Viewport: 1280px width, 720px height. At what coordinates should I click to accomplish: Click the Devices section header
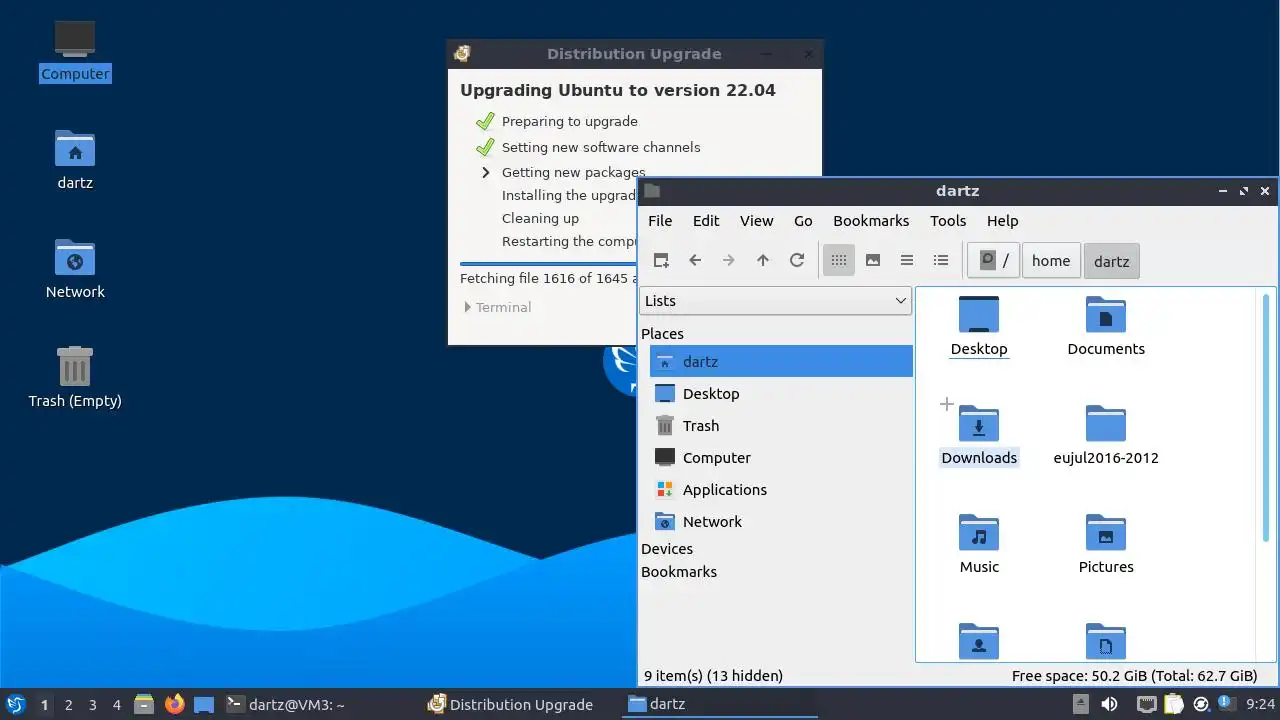click(x=667, y=549)
